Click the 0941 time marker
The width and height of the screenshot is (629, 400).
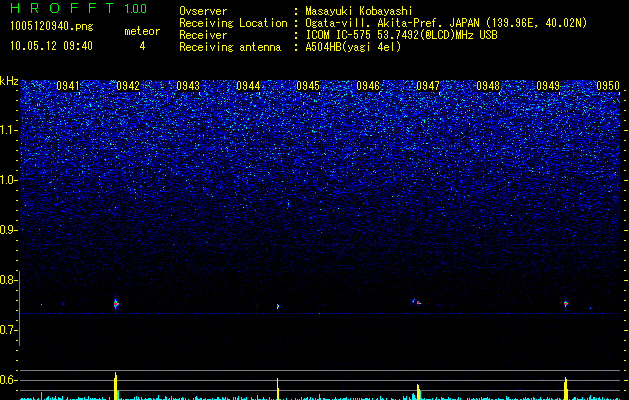coord(68,86)
